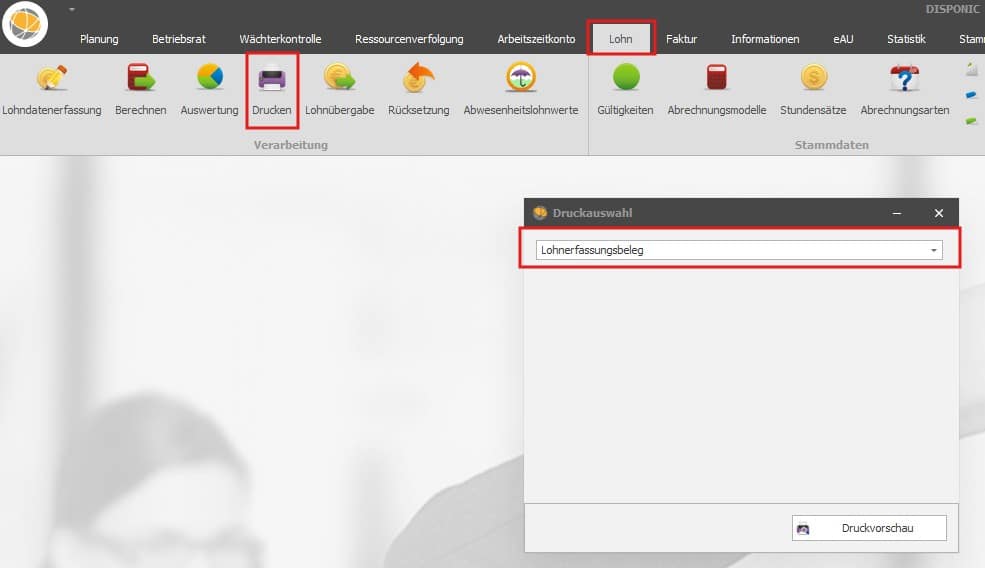Click the green Gültigkeiten icon

tap(625, 79)
